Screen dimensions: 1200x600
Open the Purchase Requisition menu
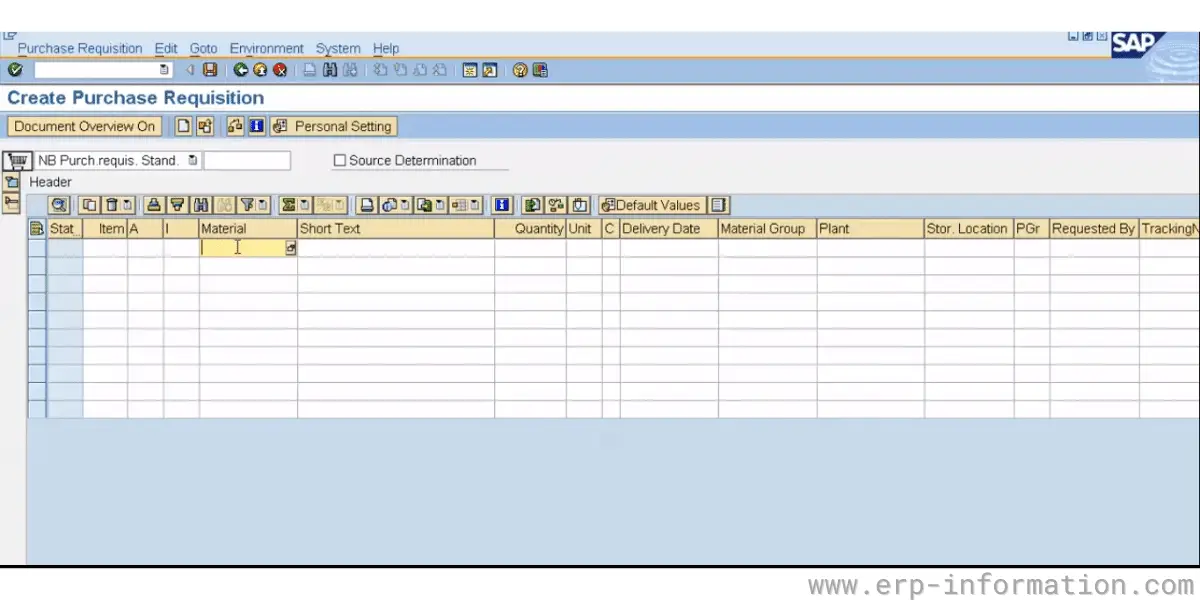[x=79, y=48]
